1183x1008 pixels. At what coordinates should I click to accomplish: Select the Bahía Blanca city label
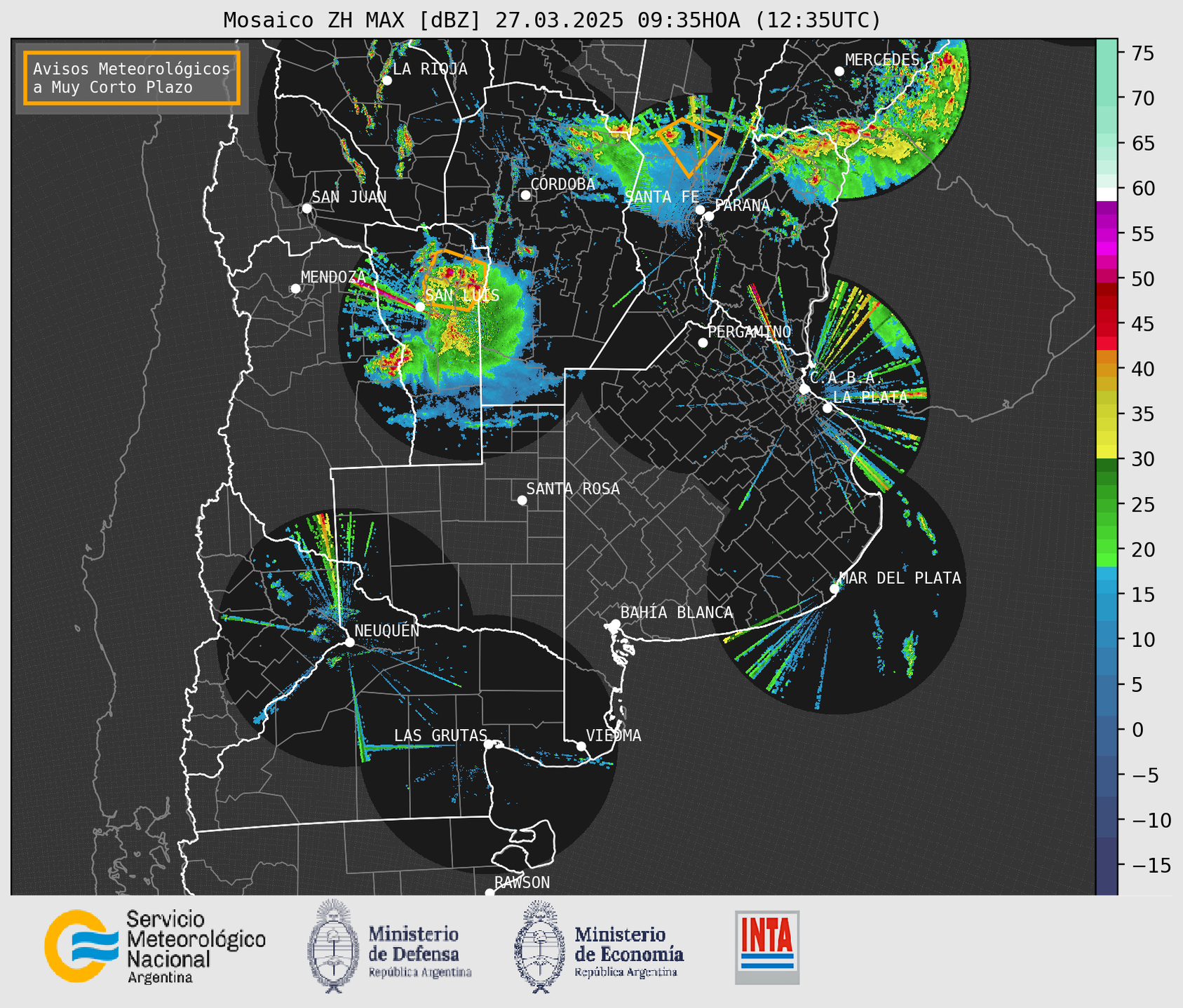tap(677, 613)
